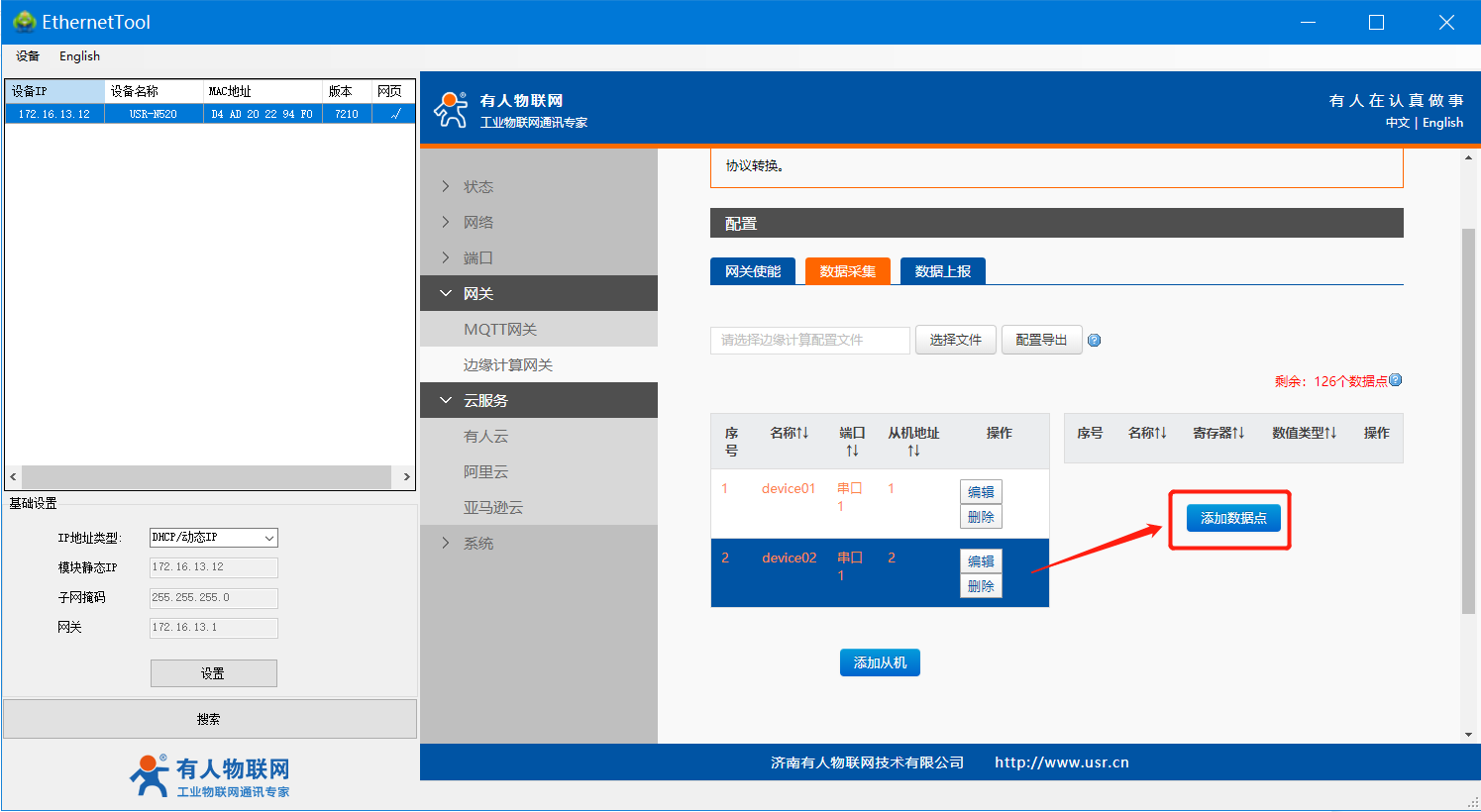Click the web page vertical scrollbar

[1468, 416]
